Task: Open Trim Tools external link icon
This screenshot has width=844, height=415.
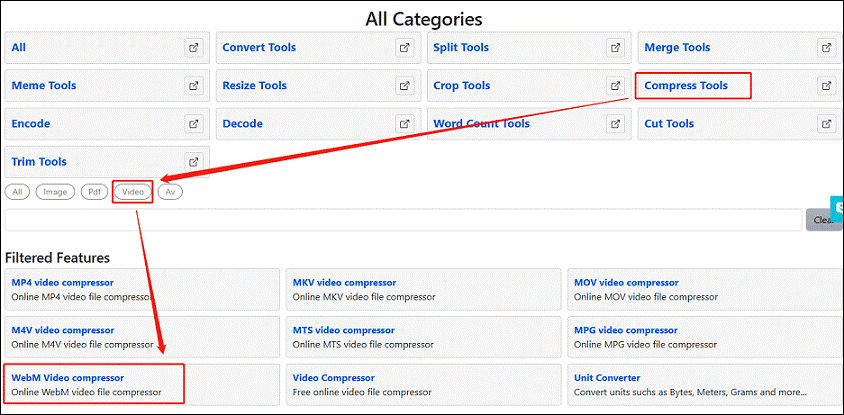Action: pyautogui.click(x=193, y=161)
